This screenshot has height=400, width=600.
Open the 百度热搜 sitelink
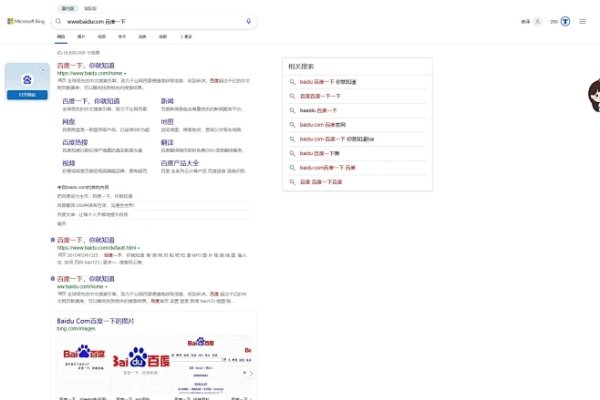[x=76, y=141]
